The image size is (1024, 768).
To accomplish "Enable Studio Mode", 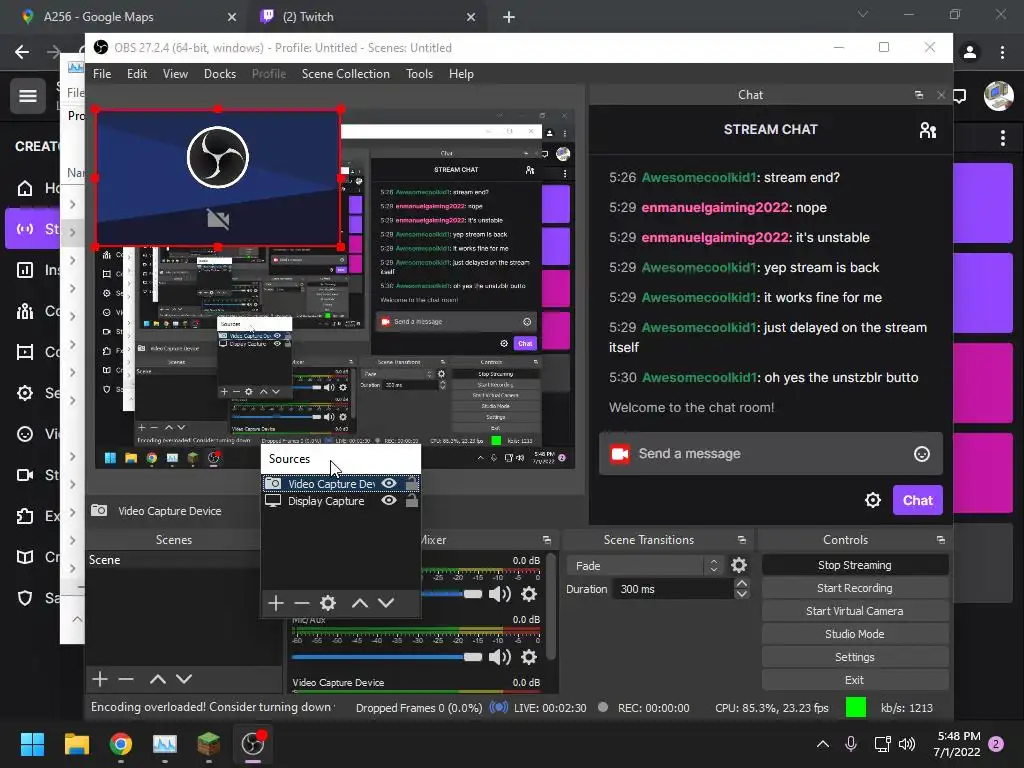I will pos(854,633).
